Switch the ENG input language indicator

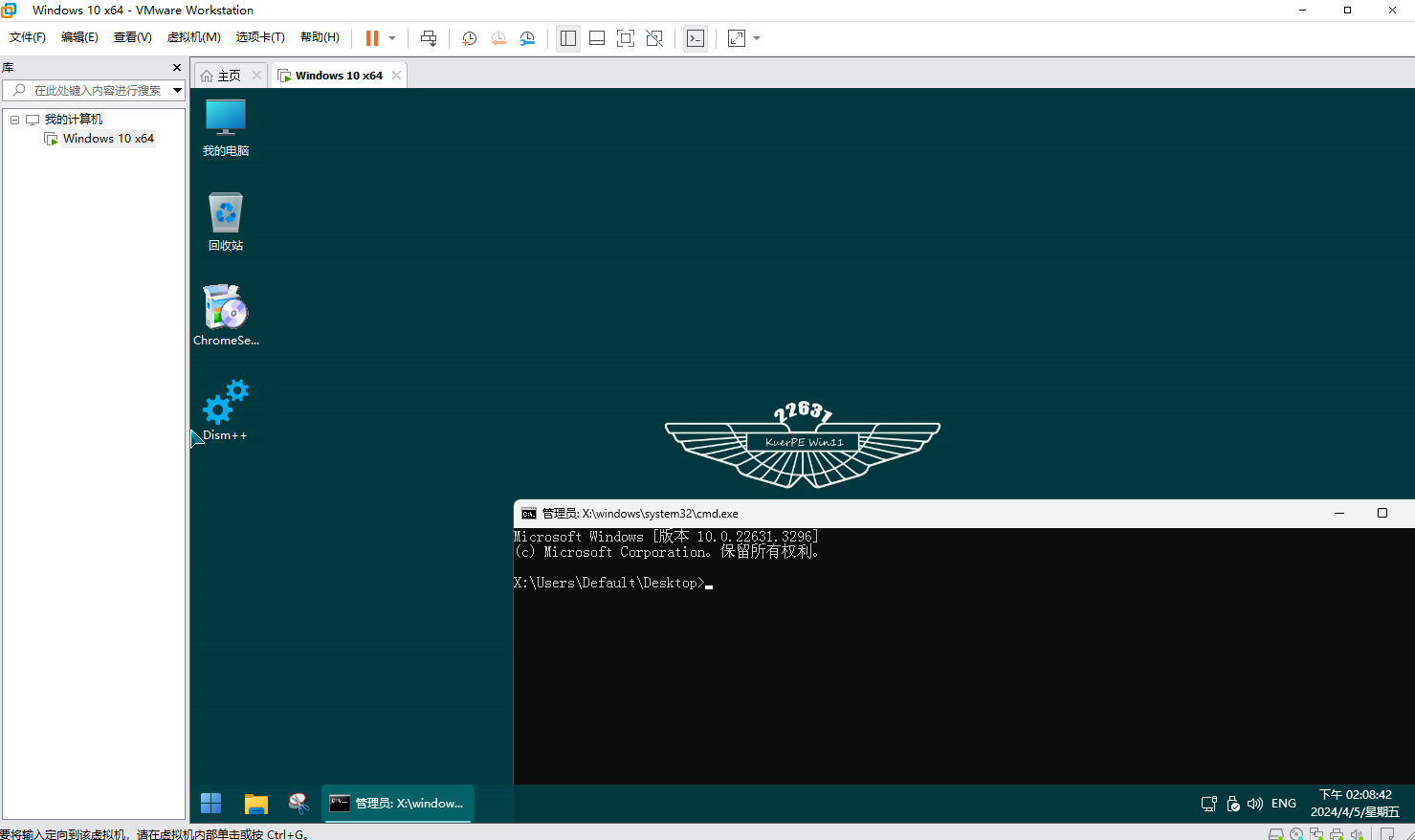tap(1284, 804)
